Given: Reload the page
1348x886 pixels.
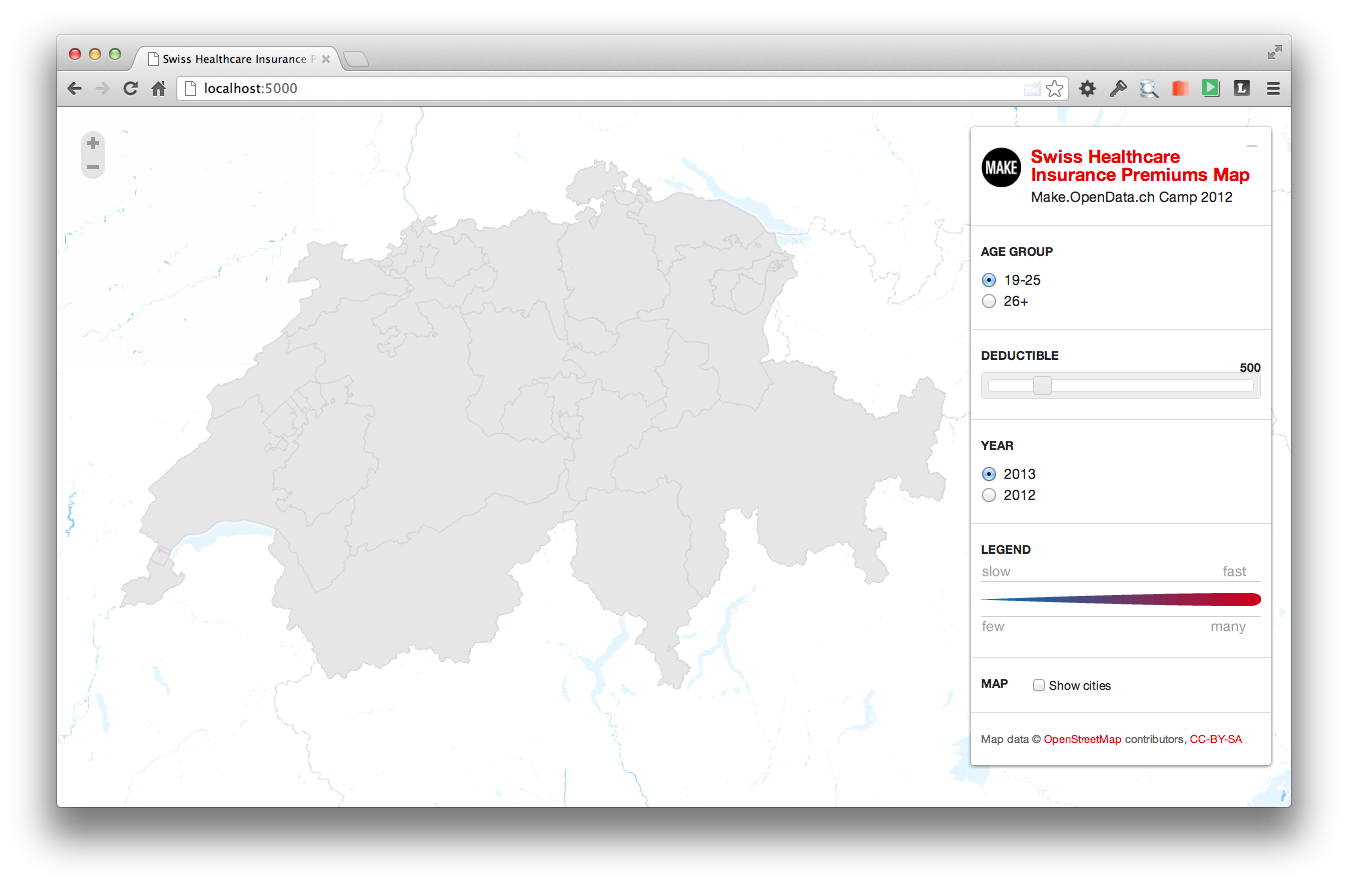Looking at the screenshot, I should tap(130, 89).
